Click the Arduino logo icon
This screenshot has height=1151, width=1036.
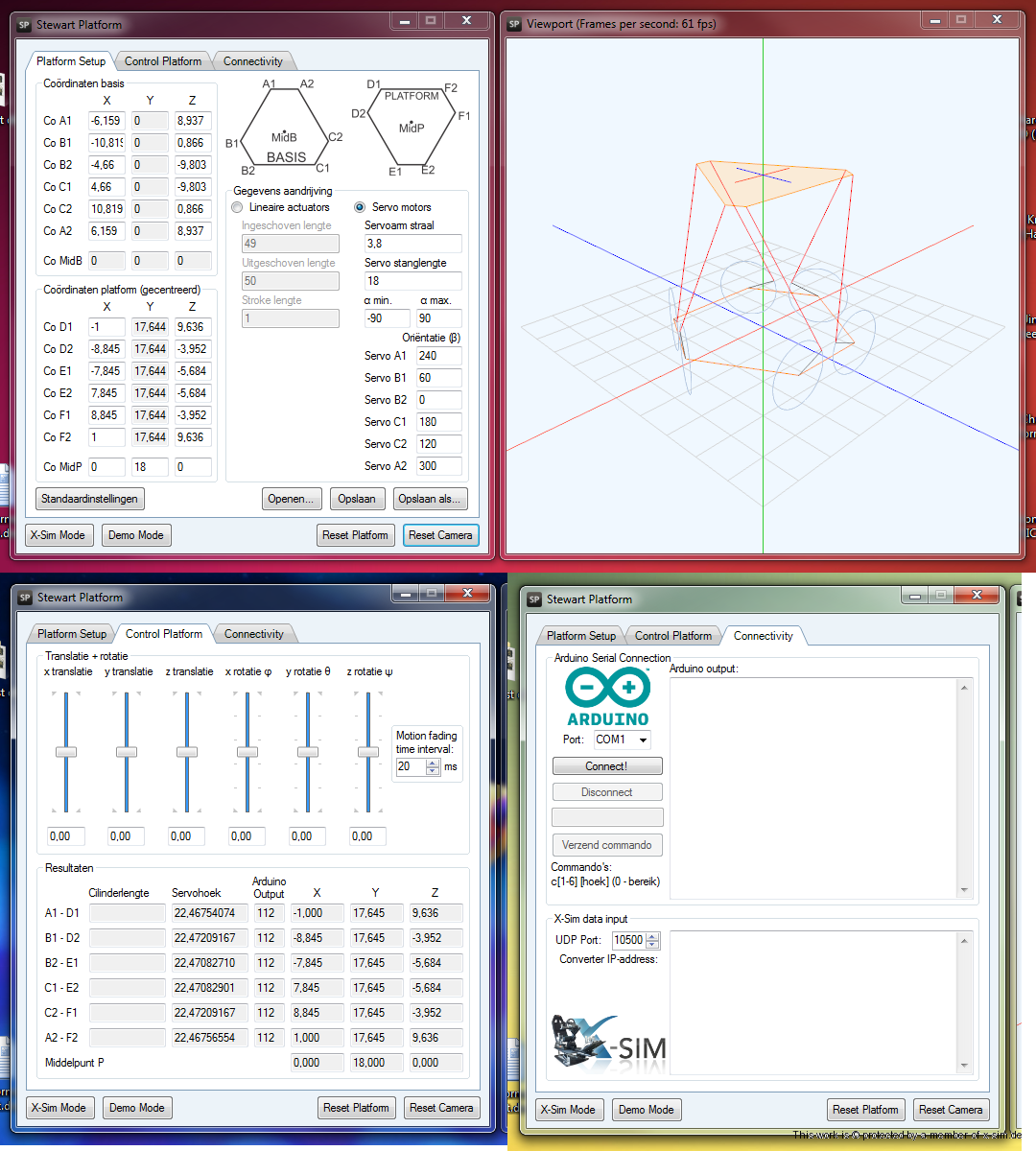[x=607, y=696]
